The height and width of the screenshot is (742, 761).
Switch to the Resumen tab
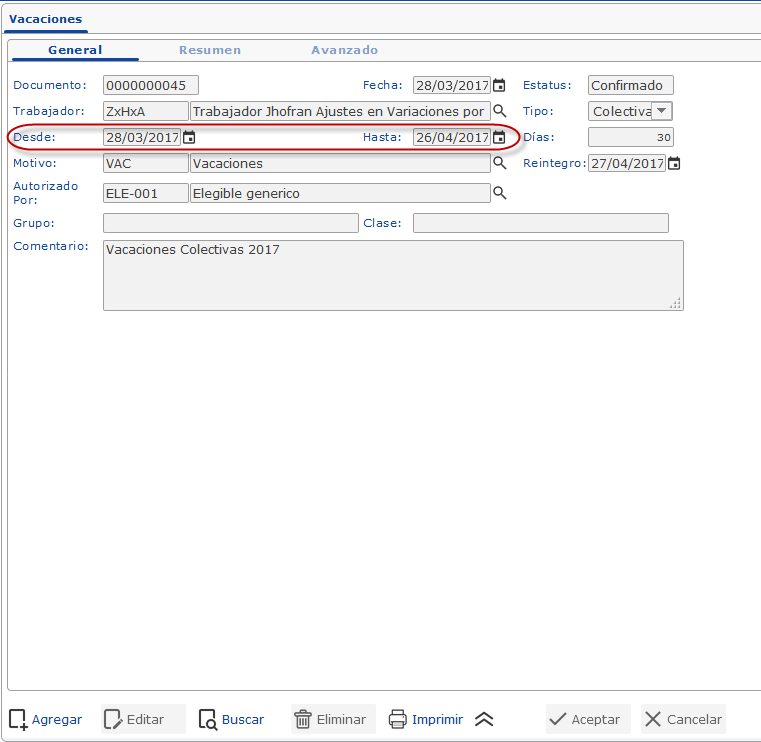point(210,50)
